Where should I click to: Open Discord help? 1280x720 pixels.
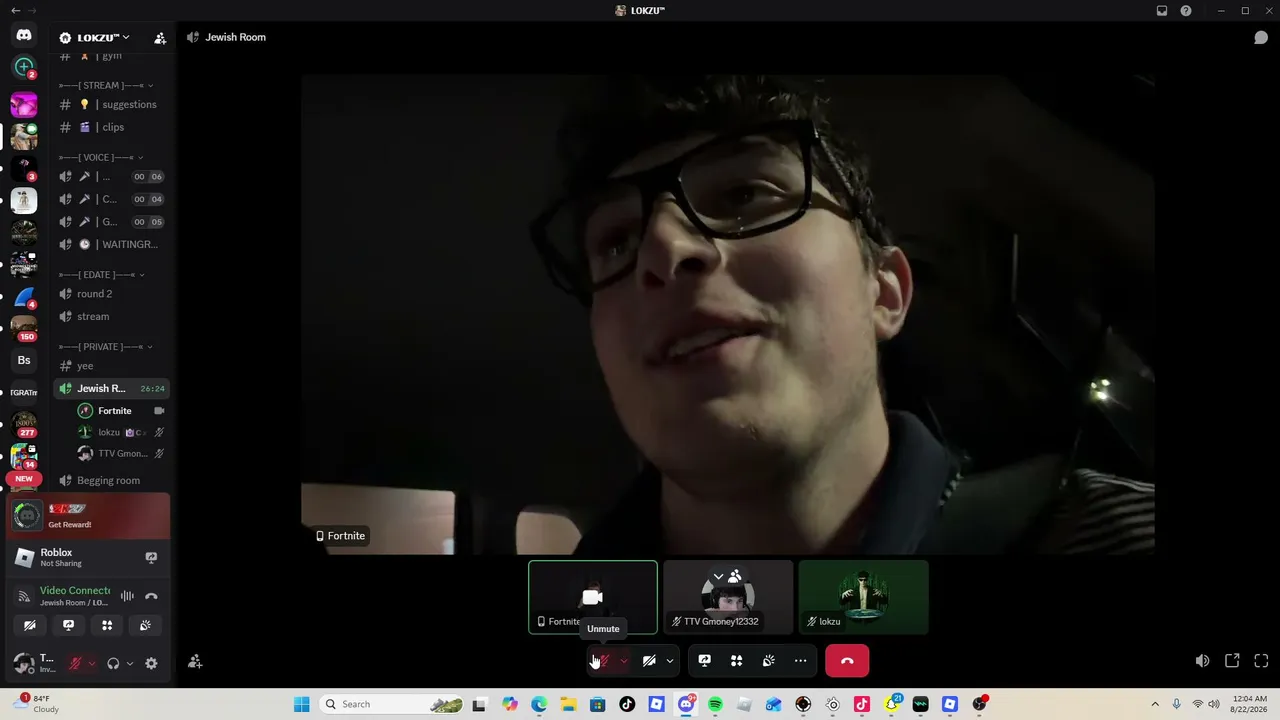1186,11
